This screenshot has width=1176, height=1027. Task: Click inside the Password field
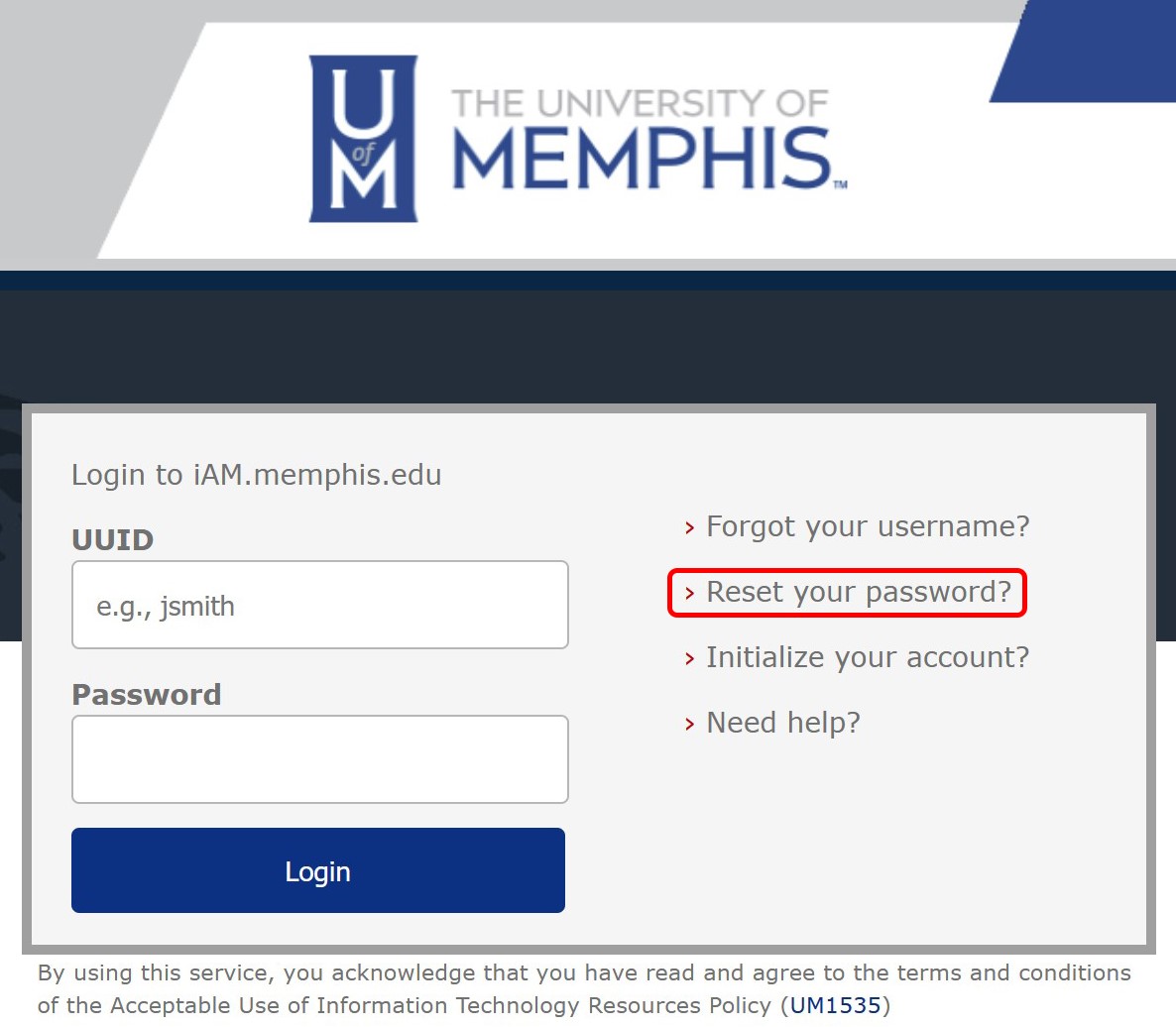(319, 759)
